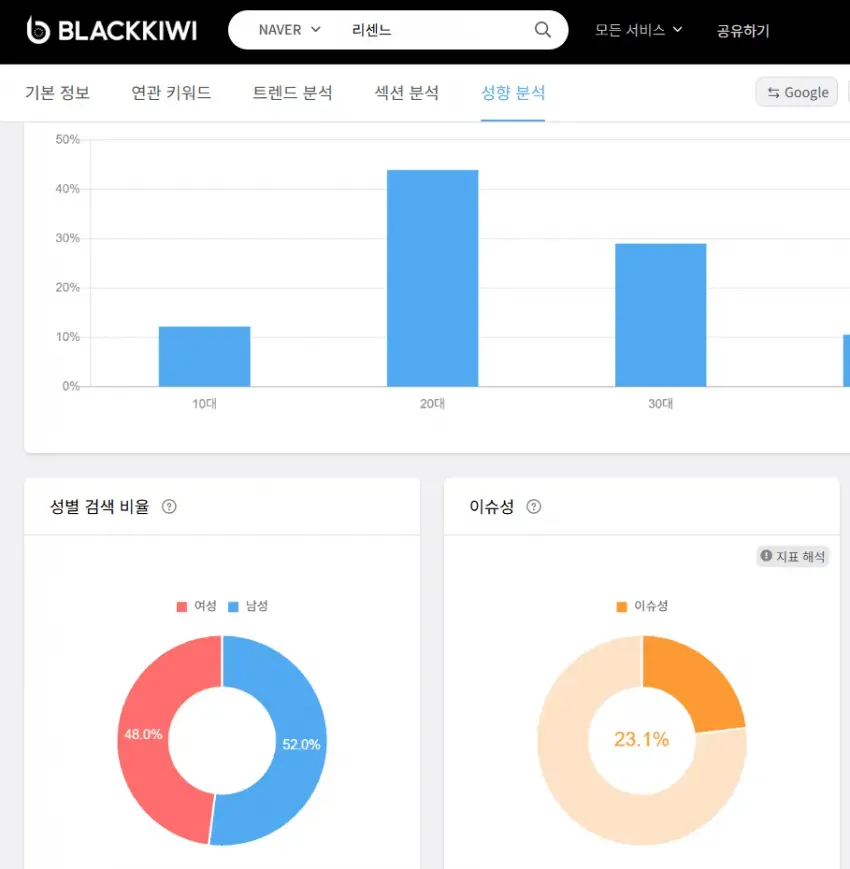Toggle 남성 legend in gender chart
The image size is (850, 869).
click(248, 606)
